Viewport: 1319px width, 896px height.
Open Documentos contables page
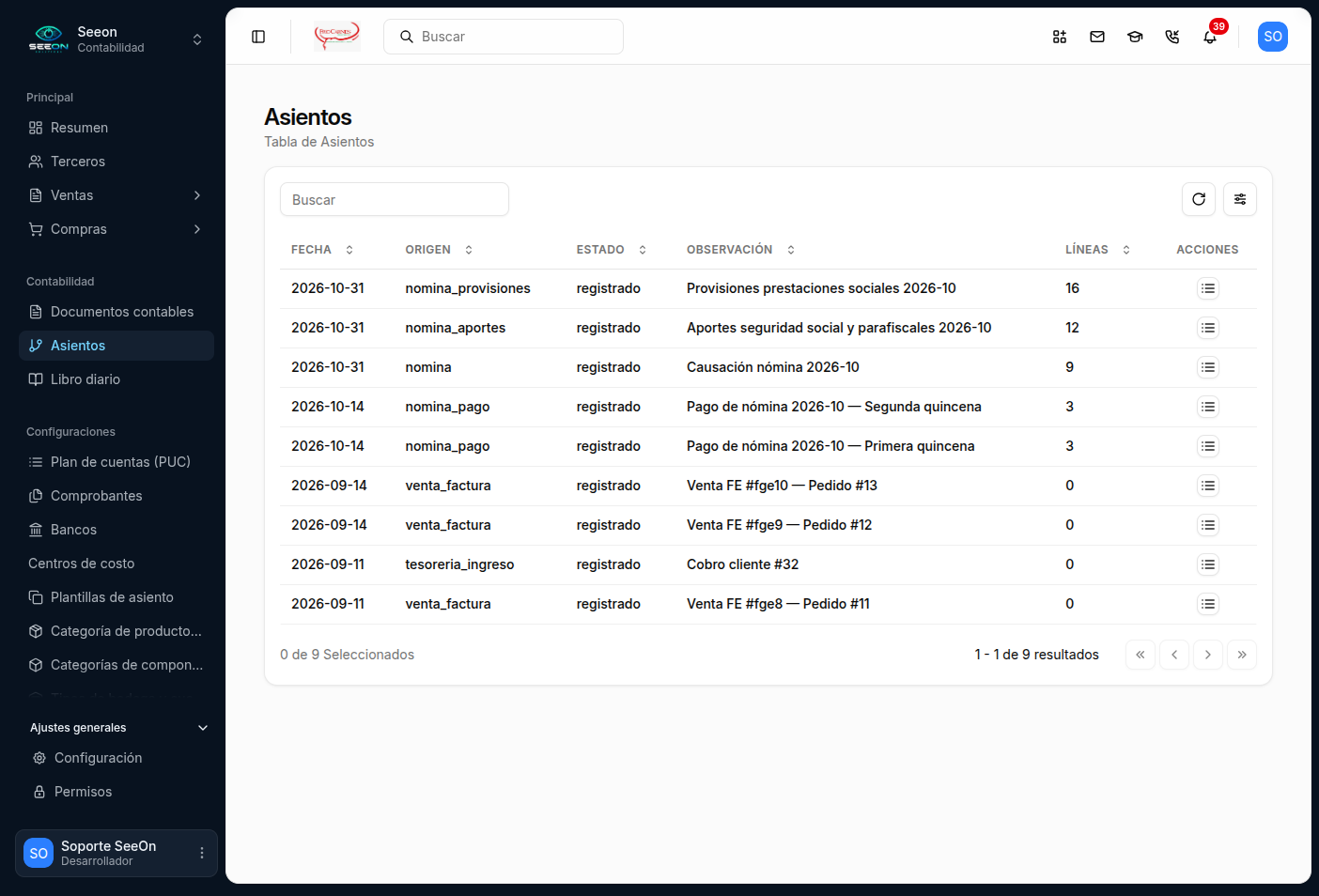[x=116, y=312]
